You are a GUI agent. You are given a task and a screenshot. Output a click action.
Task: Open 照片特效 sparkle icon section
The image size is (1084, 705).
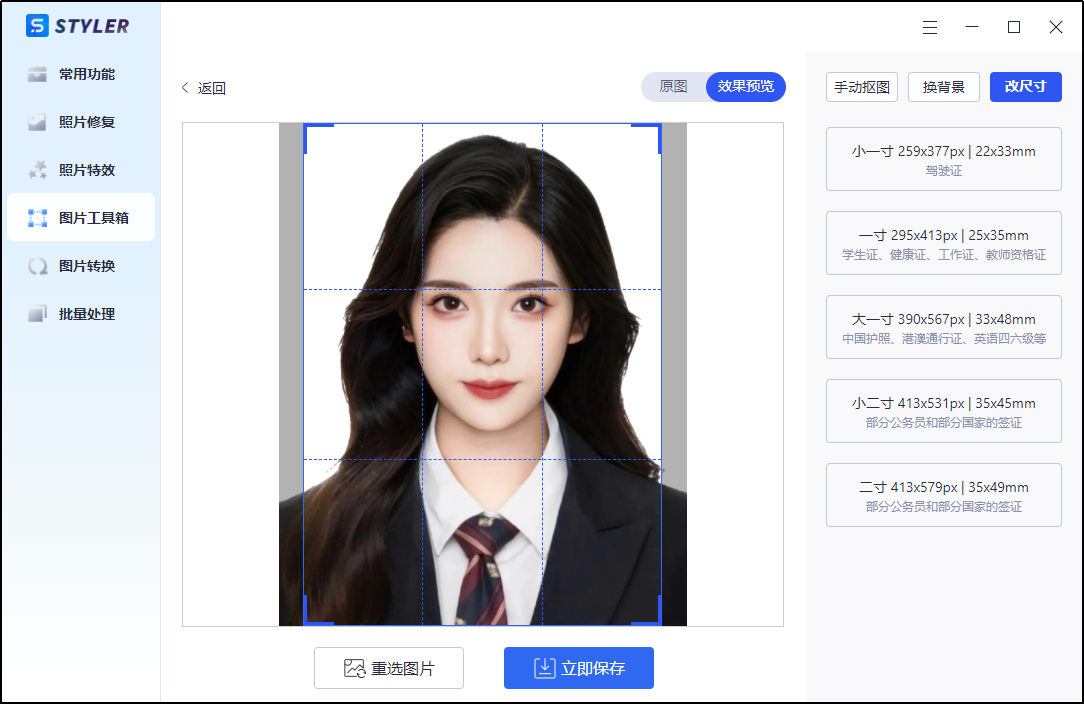point(37,170)
